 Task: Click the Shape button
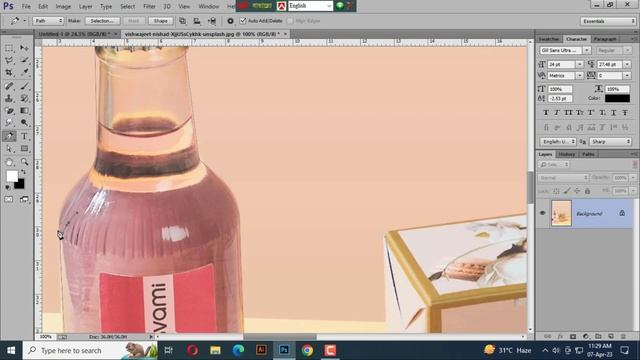(x=160, y=21)
